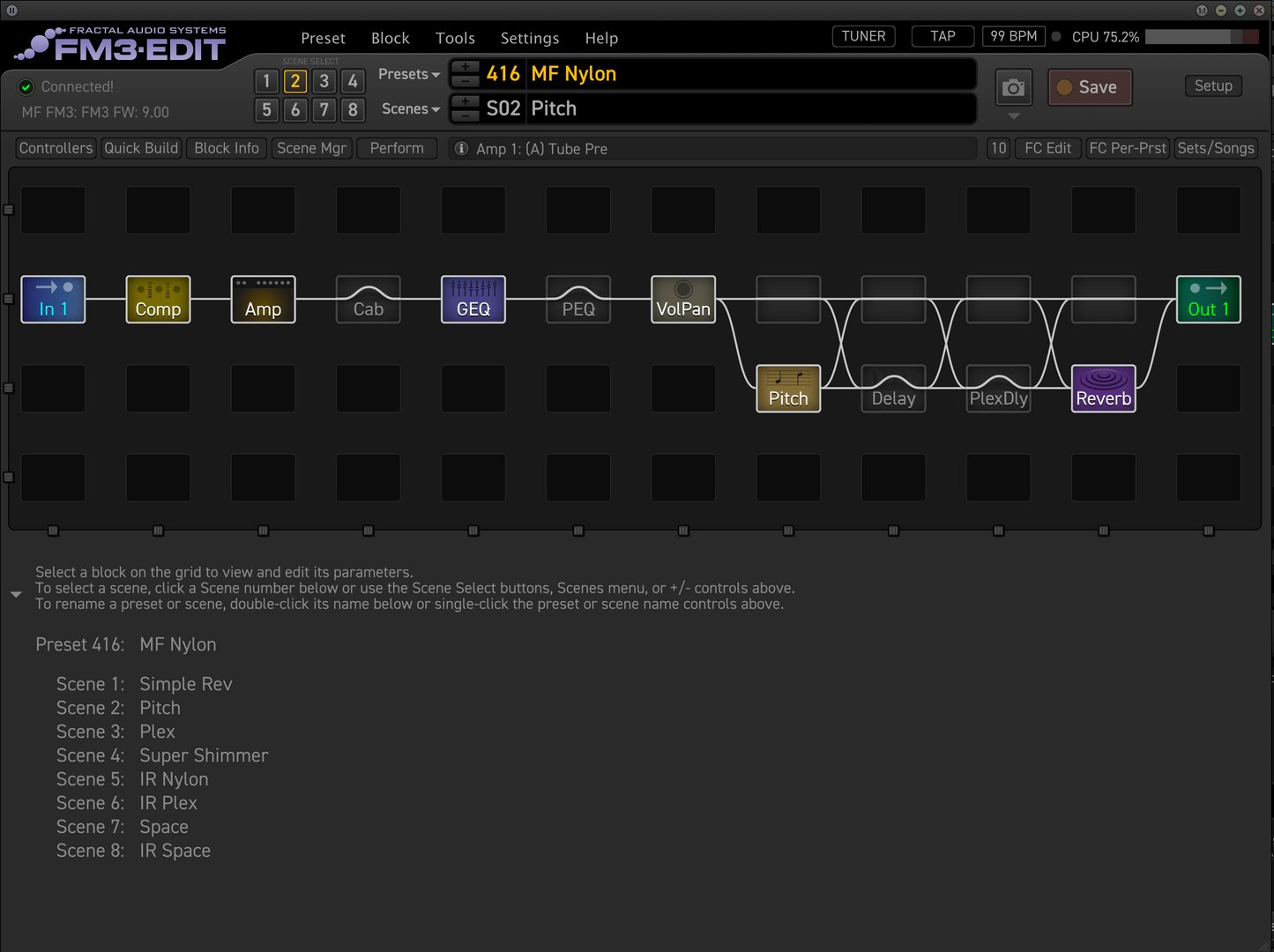
Task: Open the Controllers panel
Action: pyautogui.click(x=56, y=148)
